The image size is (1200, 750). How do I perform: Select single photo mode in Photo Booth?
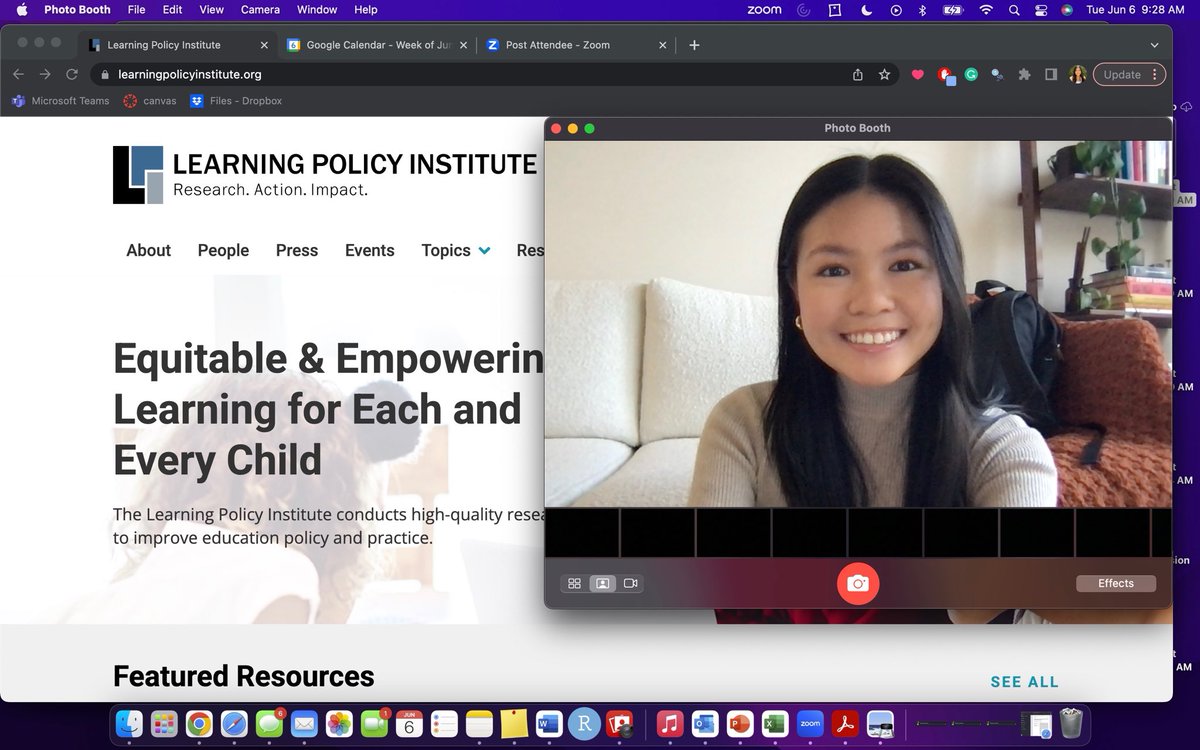[x=602, y=583]
